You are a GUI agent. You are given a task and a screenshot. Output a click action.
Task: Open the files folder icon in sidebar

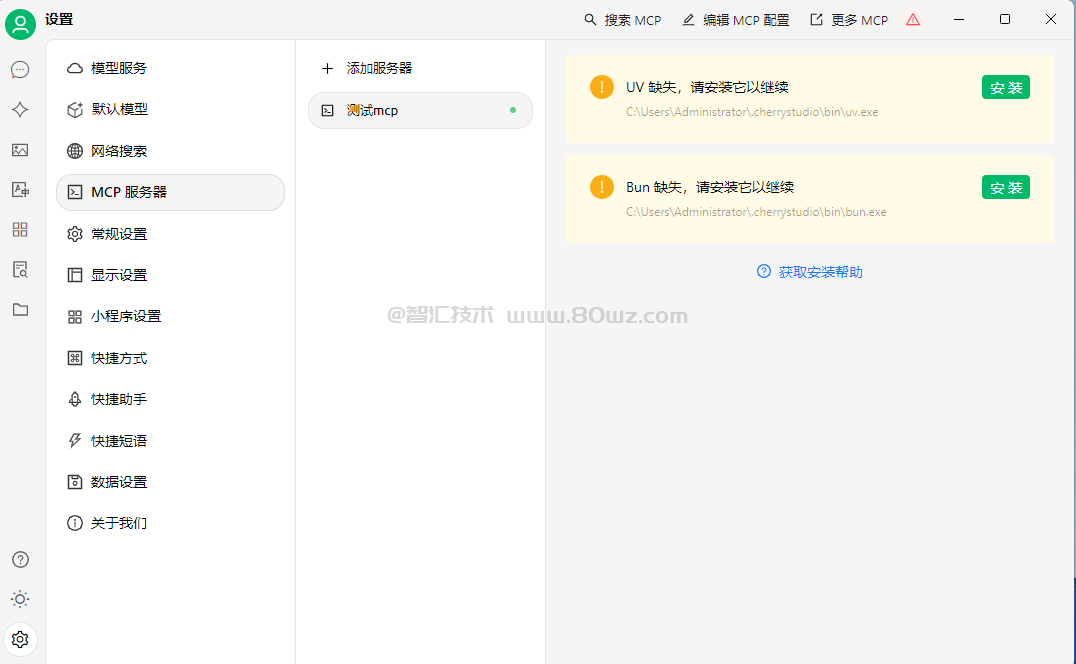[x=20, y=310]
